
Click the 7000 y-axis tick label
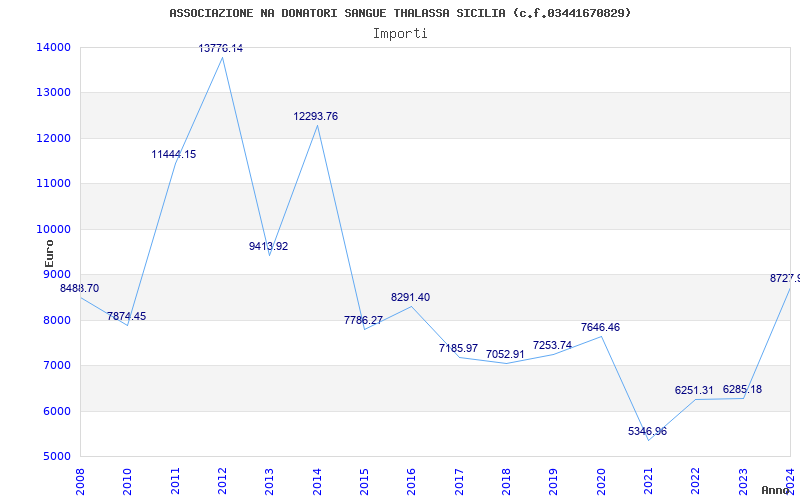(x=56, y=366)
